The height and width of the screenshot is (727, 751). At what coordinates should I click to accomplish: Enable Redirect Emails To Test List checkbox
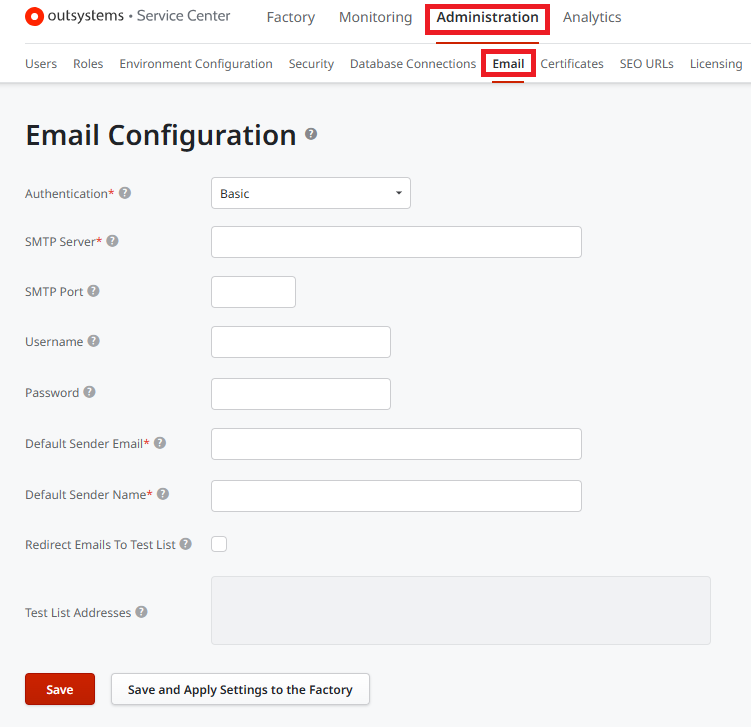tap(219, 544)
